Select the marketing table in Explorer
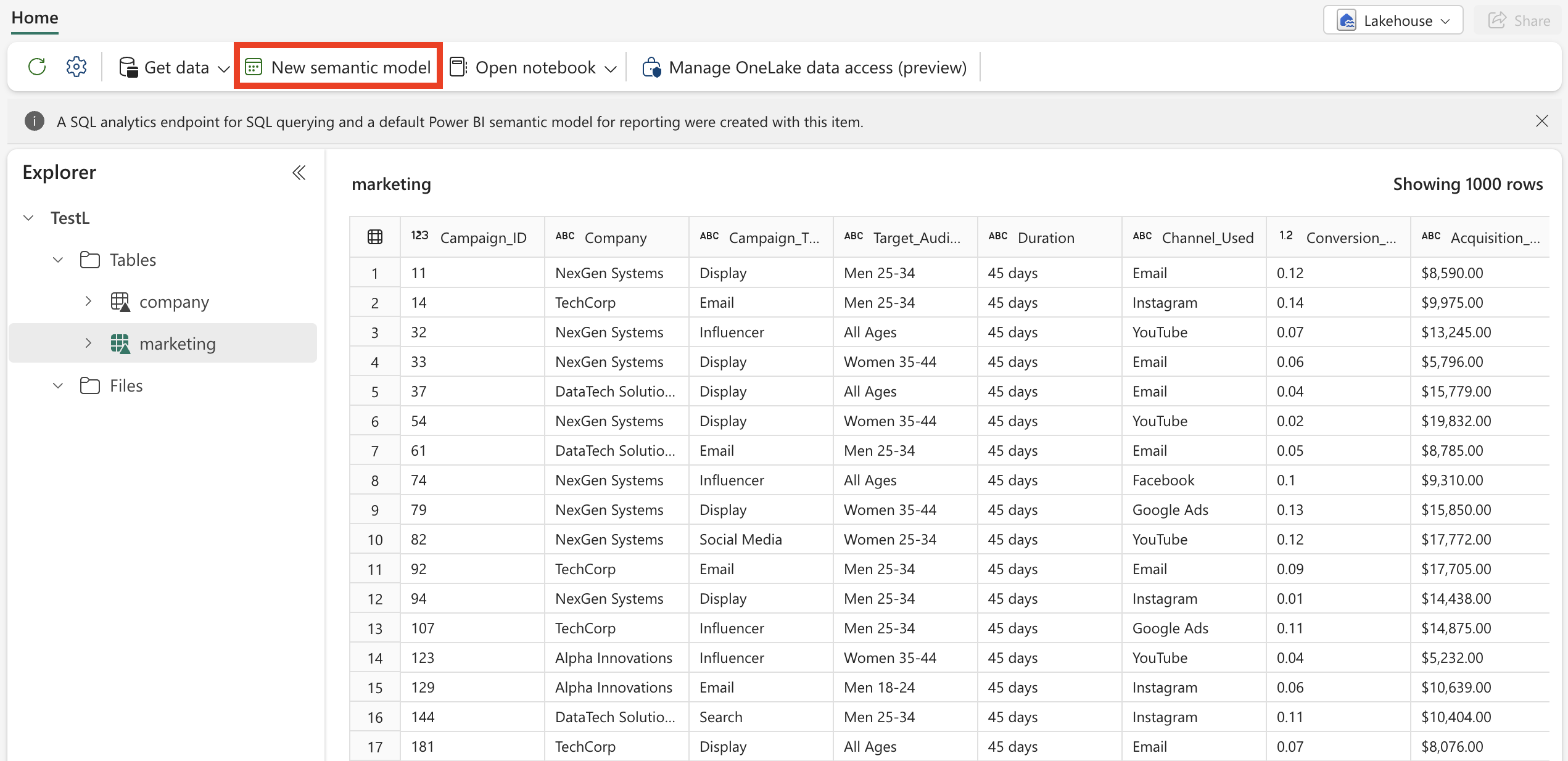Viewport: 1568px width, 761px height. pyautogui.click(x=163, y=343)
